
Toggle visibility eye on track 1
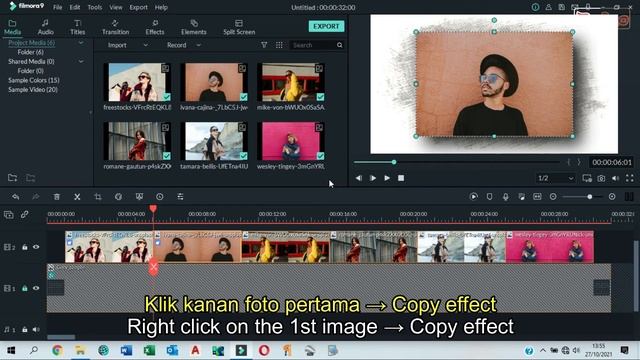(x=36, y=288)
